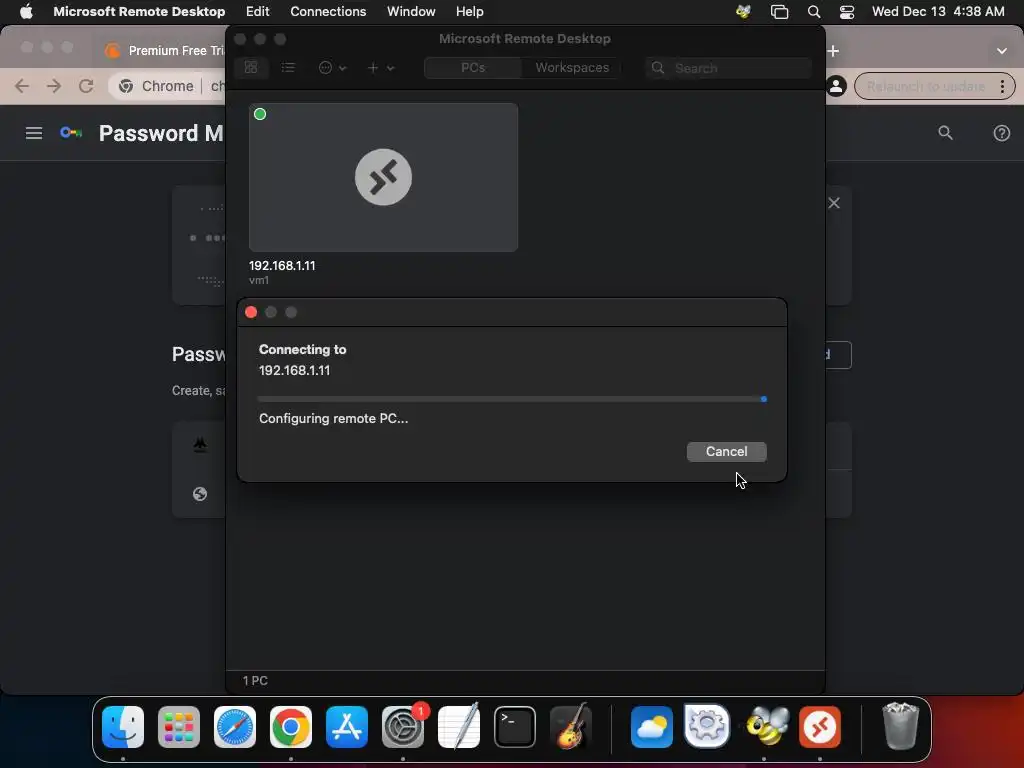Click the Remote Desktop search field
Viewport: 1024px width, 768px height.
click(x=729, y=68)
